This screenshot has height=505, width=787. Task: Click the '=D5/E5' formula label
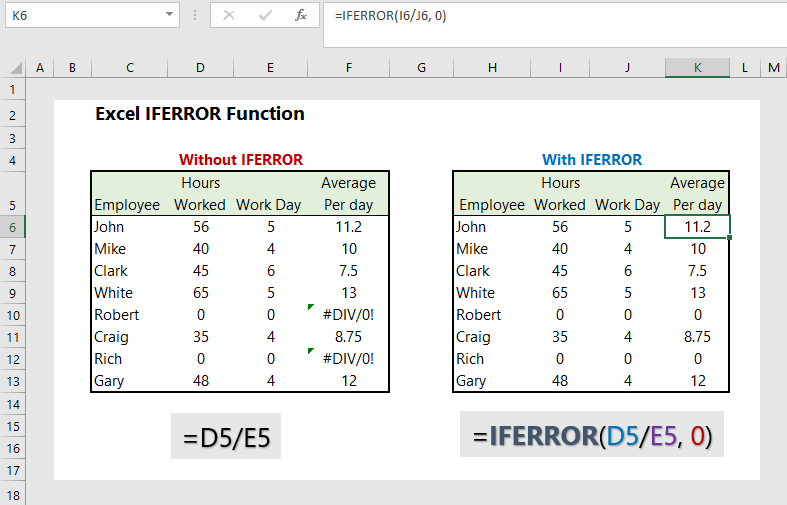point(226,436)
